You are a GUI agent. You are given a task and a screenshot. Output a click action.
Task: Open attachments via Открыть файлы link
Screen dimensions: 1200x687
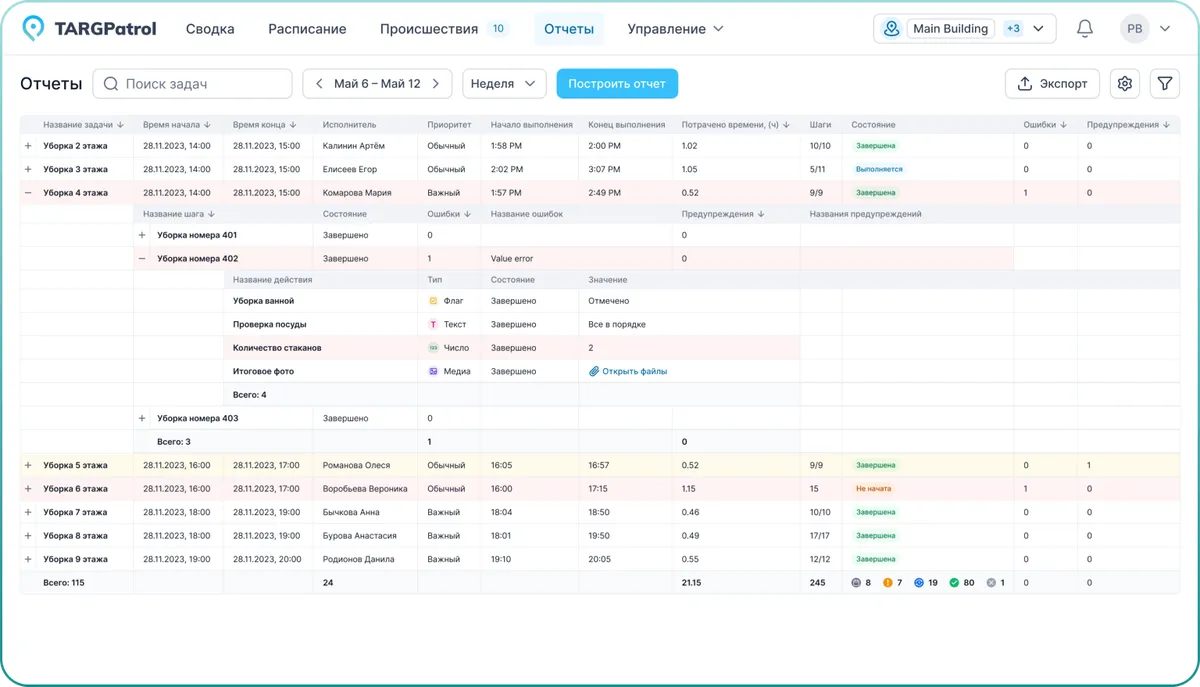(630, 371)
